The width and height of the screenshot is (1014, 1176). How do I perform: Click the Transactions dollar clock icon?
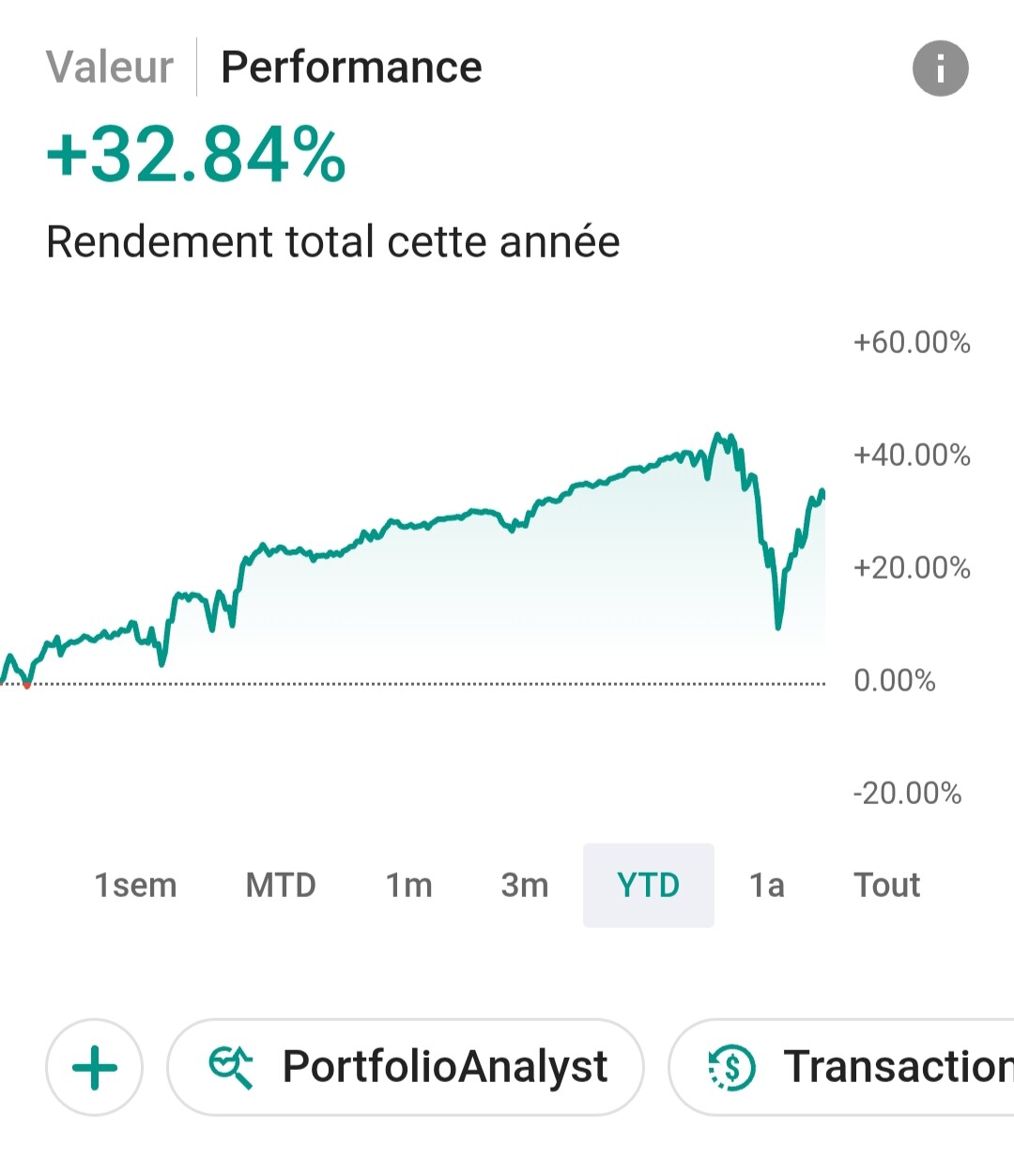731,1067
